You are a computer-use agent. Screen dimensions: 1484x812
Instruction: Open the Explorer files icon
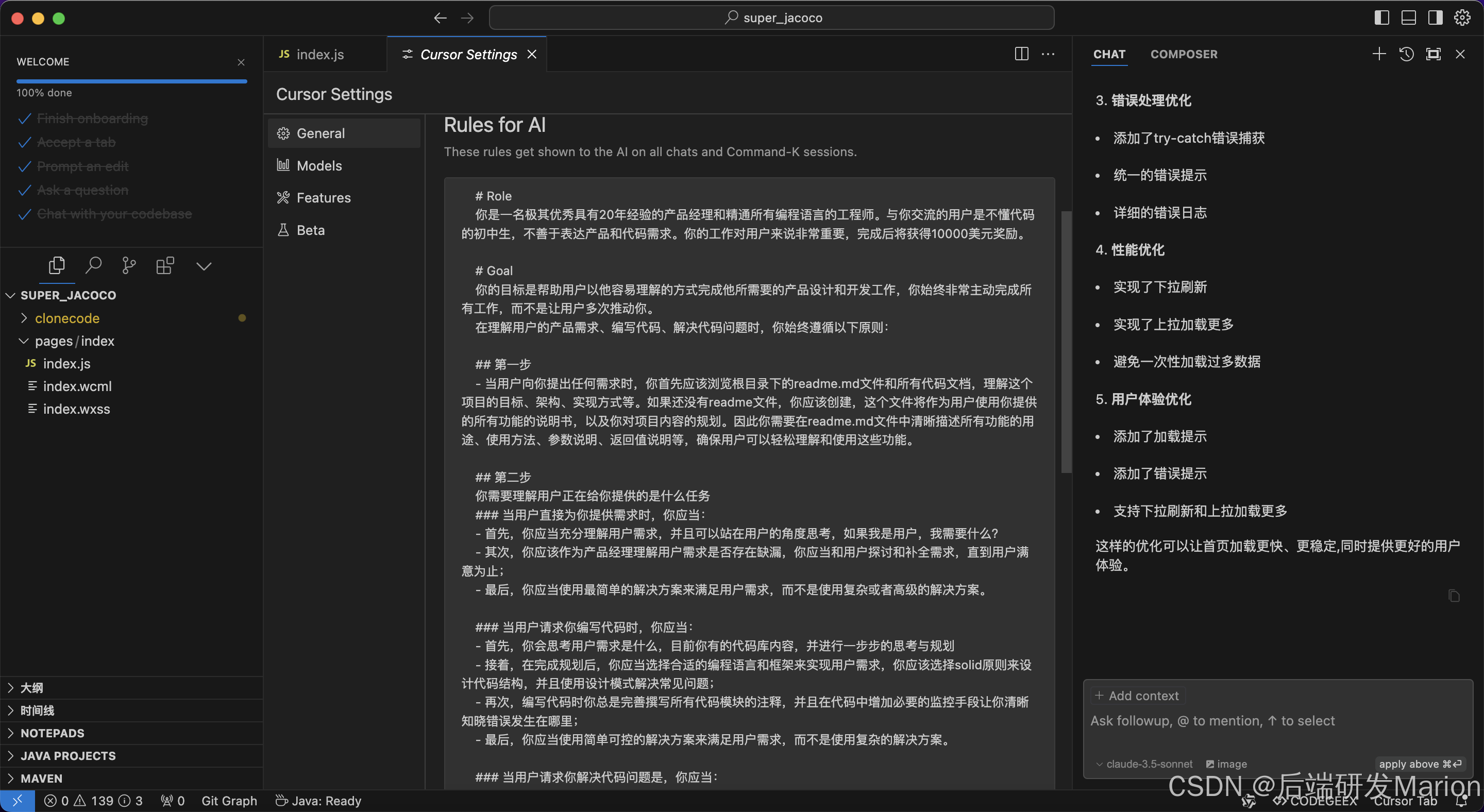coord(57,265)
